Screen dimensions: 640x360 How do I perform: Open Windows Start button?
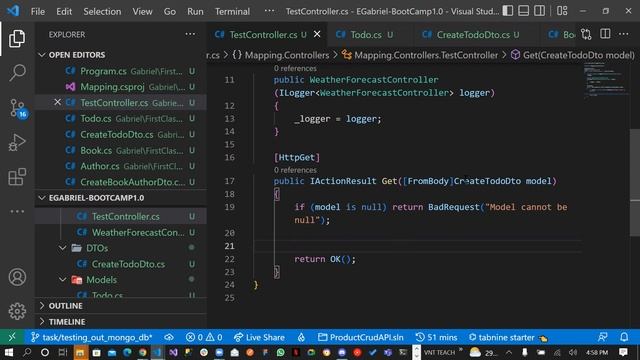8,352
